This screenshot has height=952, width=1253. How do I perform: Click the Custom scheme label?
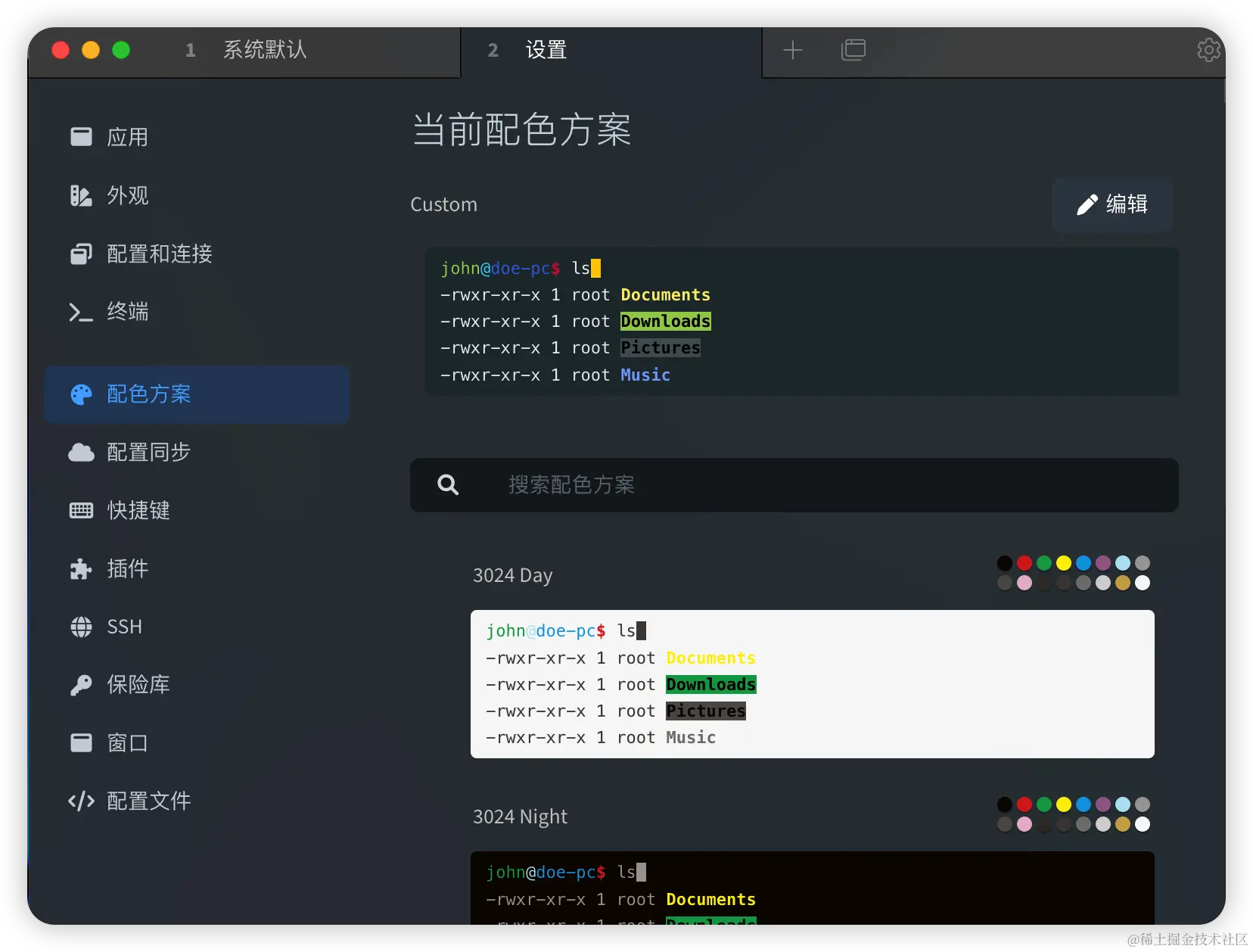[x=444, y=205]
